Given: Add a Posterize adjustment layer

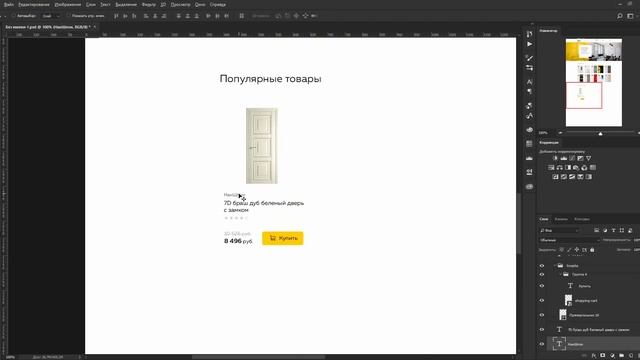Looking at the screenshot, I should (564, 177).
